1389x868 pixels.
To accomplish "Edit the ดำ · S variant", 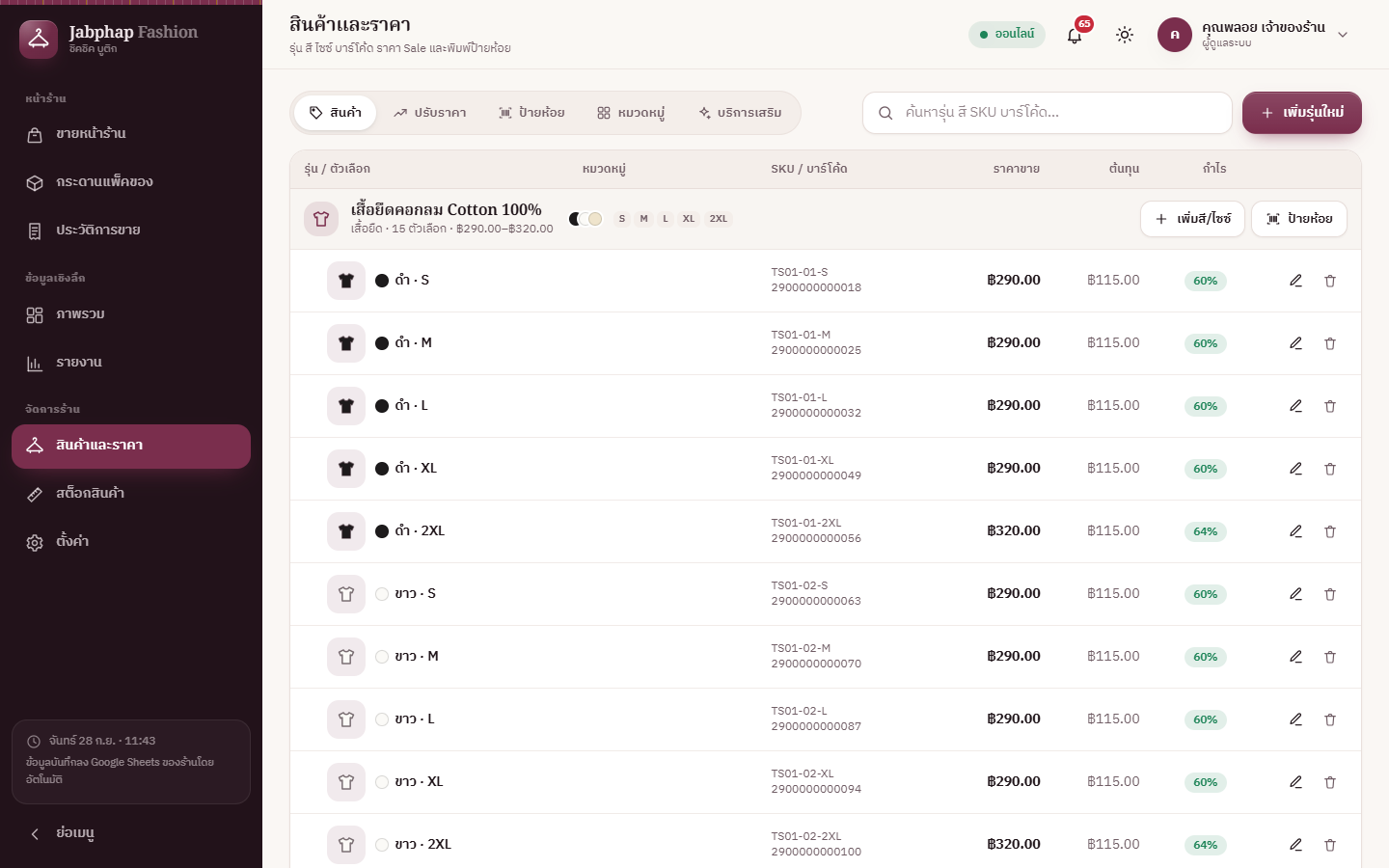I will point(1295,281).
